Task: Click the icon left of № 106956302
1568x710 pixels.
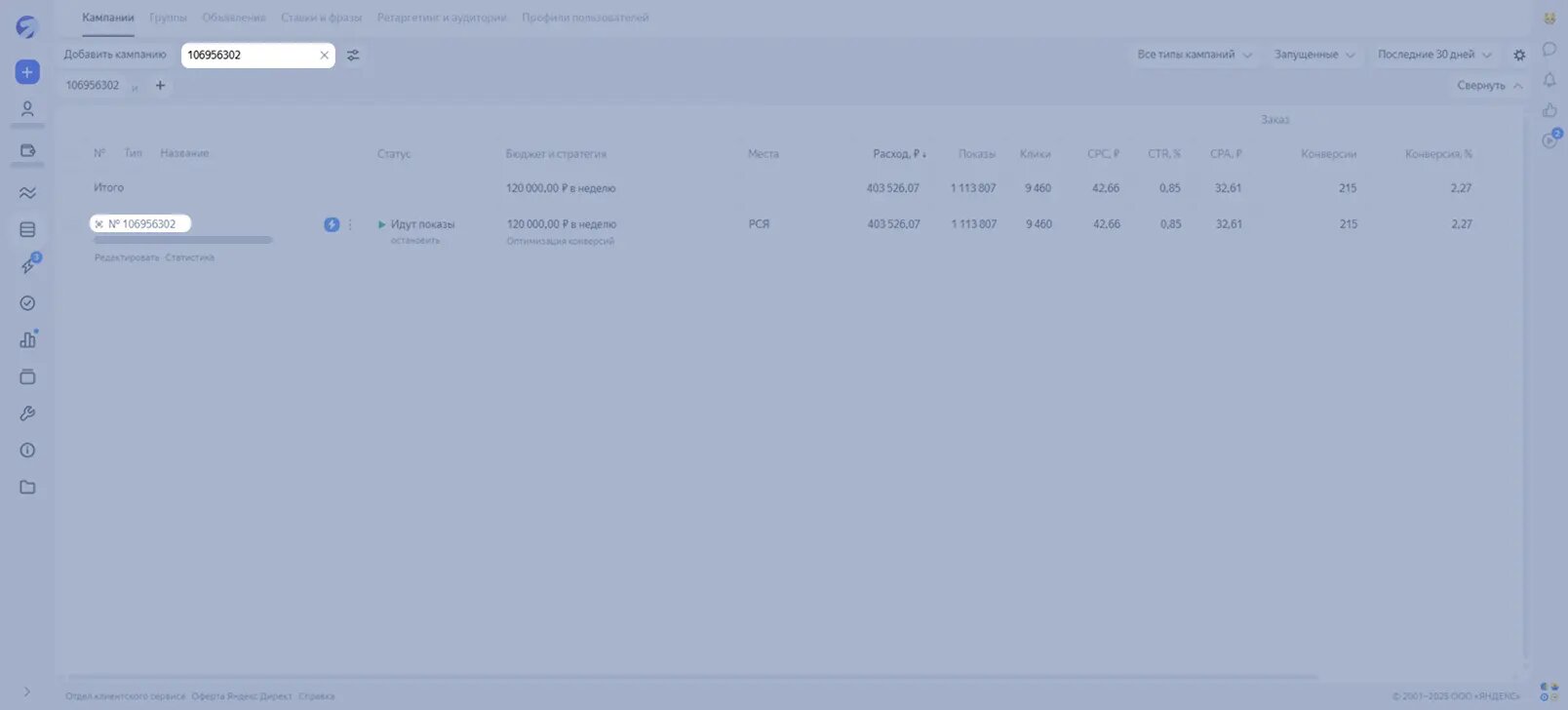Action: click(98, 224)
